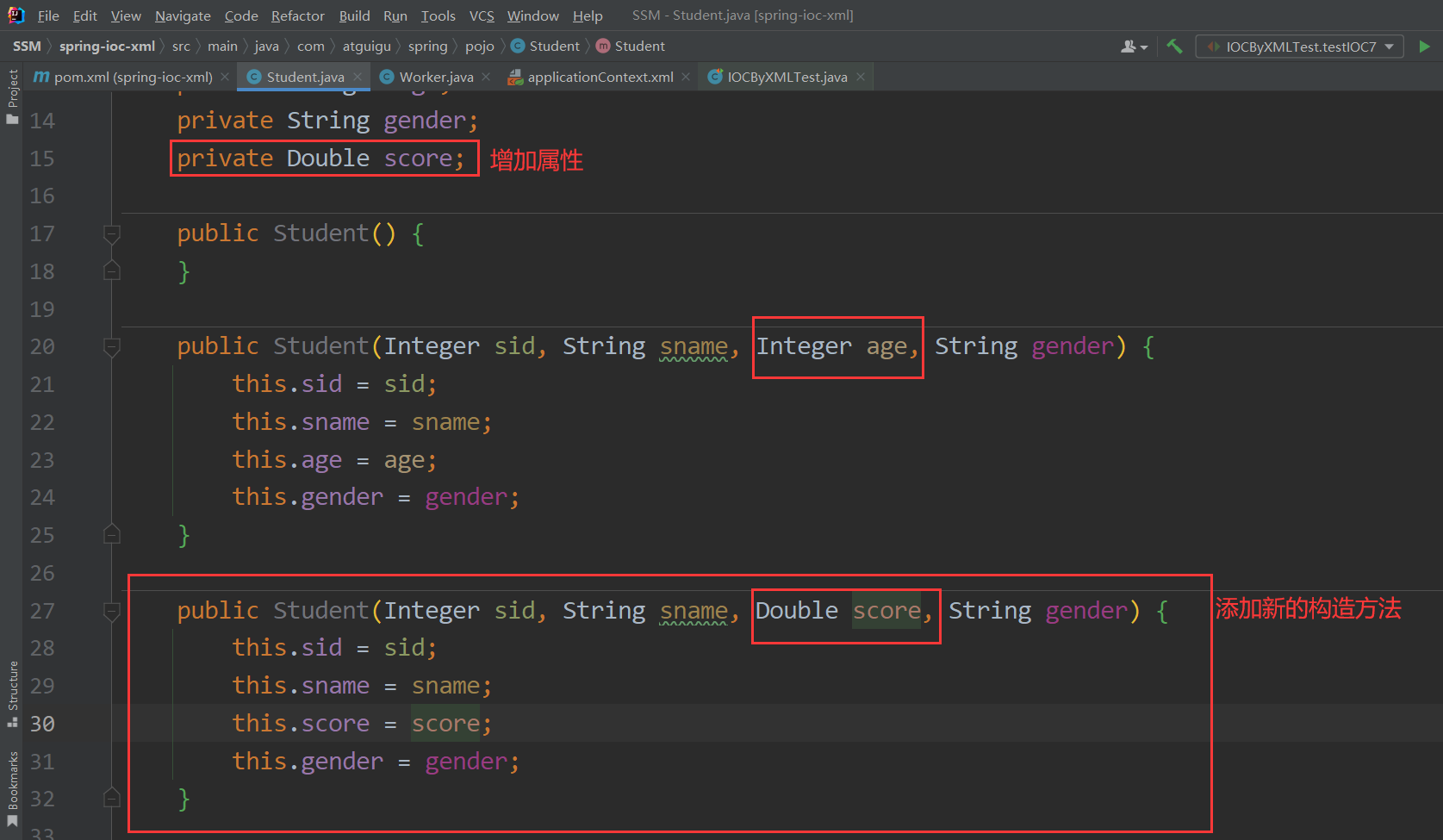This screenshot has width=1443, height=840.
Task: Open the Build menu
Action: (354, 16)
